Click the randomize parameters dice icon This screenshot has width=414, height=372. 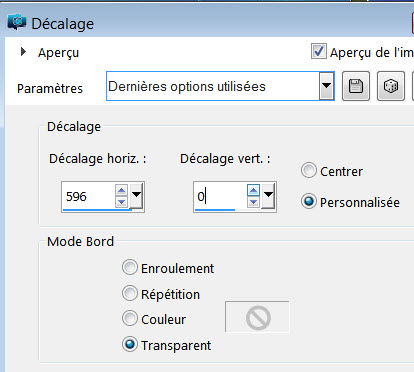pyautogui.click(x=391, y=86)
